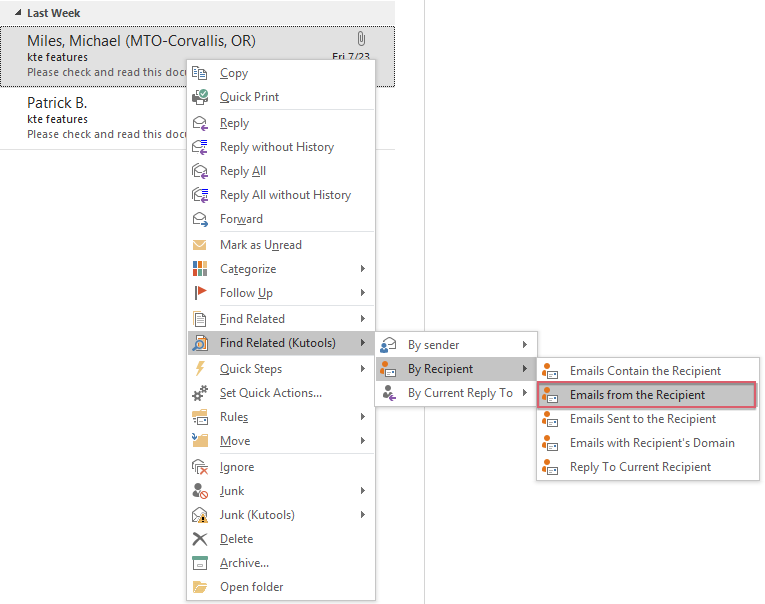Click the Forward envelope icon

(200, 219)
